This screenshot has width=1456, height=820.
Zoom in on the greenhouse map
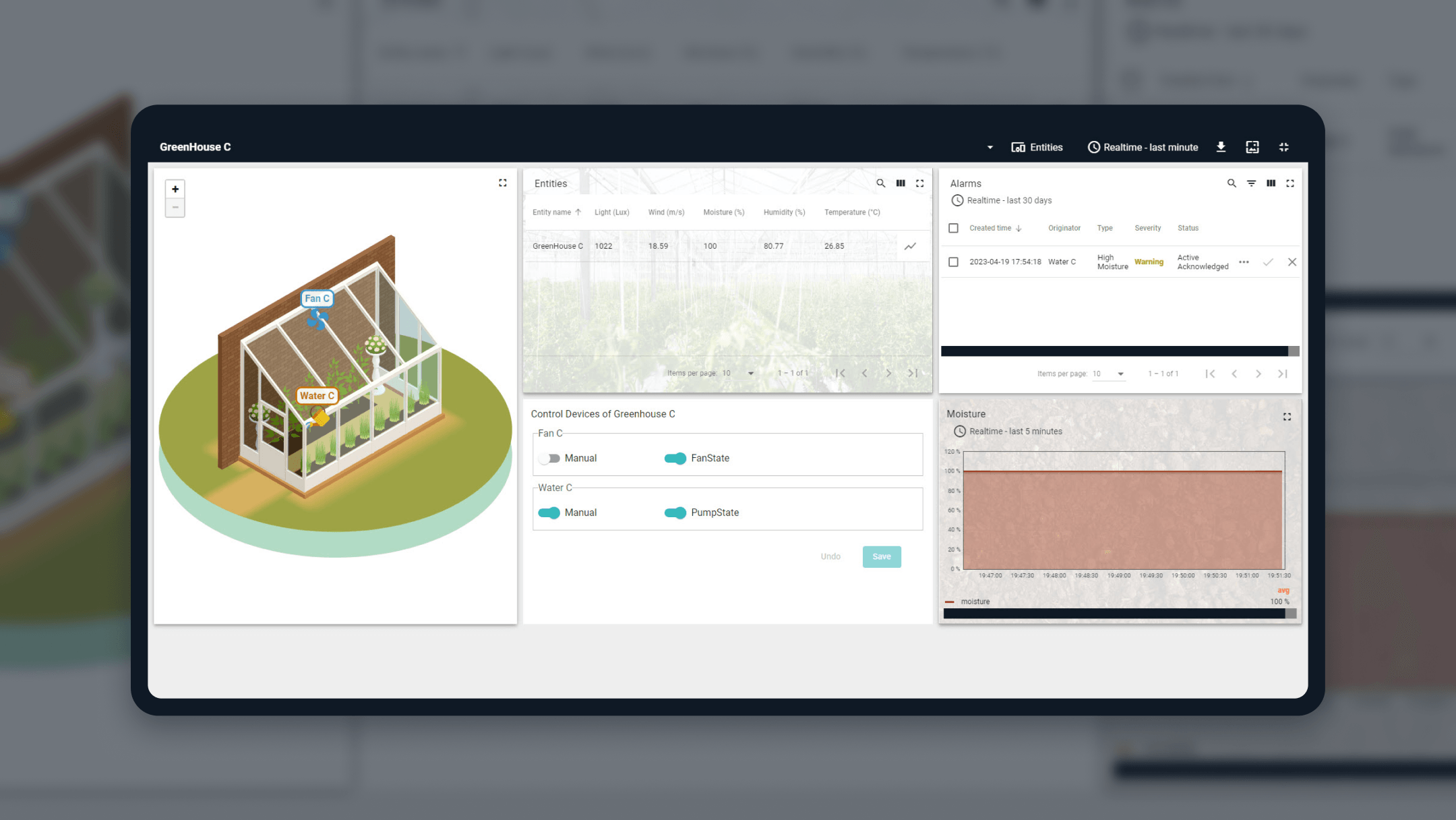[175, 189]
